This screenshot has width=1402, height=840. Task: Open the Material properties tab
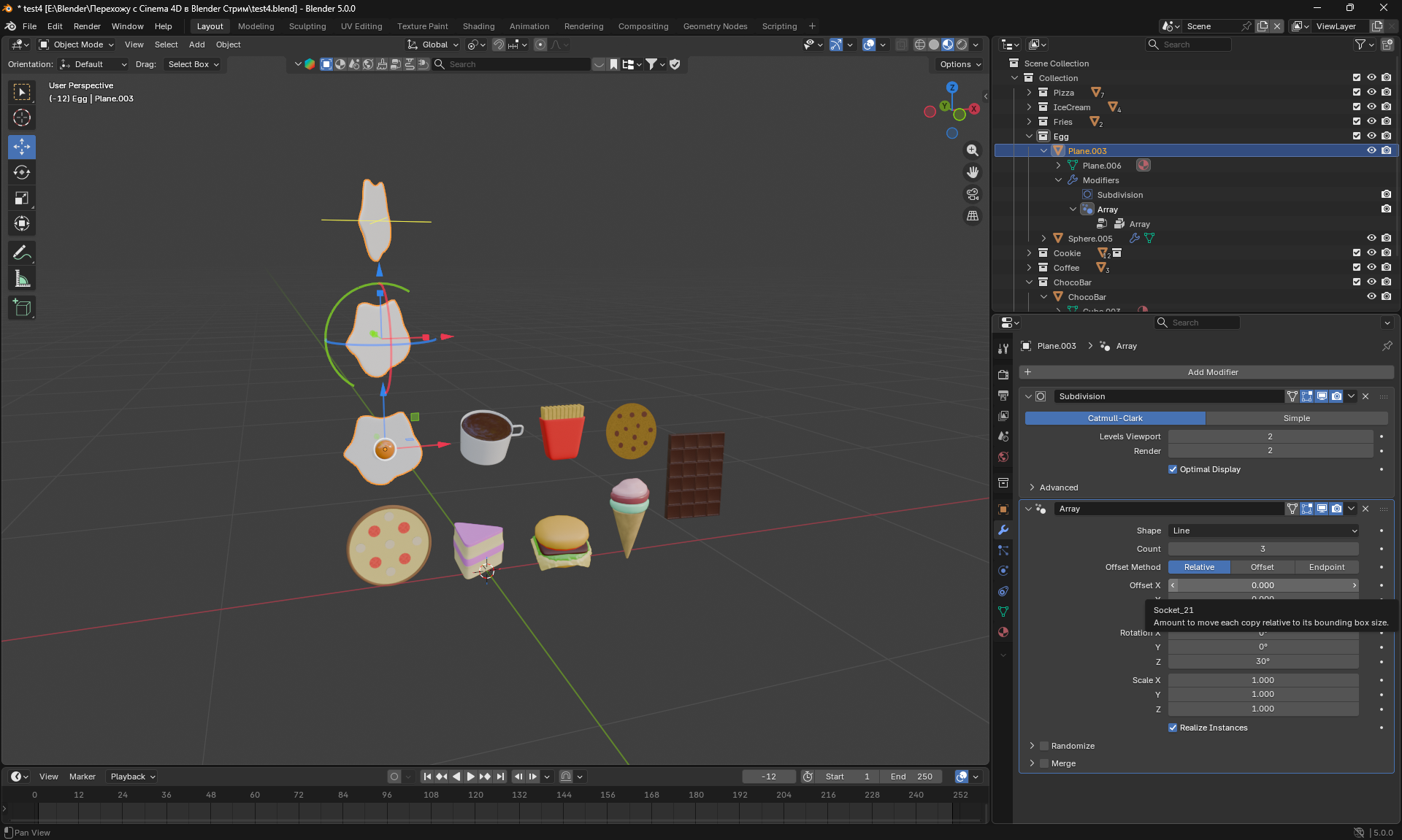point(1003,632)
